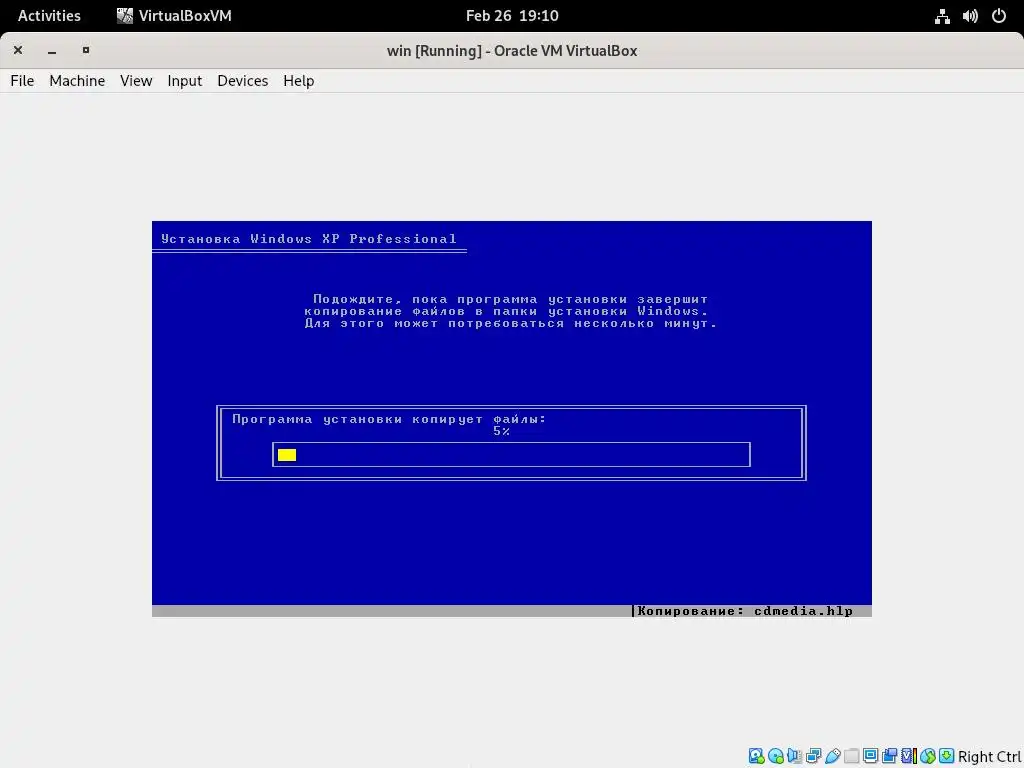
Task: Open the View menu
Action: tap(136, 80)
